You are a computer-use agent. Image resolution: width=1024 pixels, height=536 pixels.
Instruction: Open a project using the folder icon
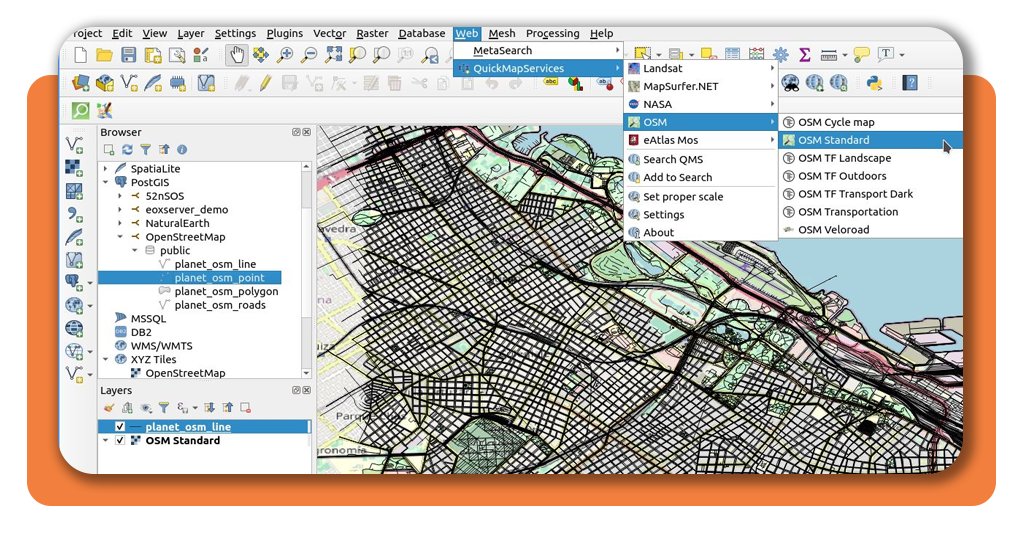pyautogui.click(x=104, y=55)
